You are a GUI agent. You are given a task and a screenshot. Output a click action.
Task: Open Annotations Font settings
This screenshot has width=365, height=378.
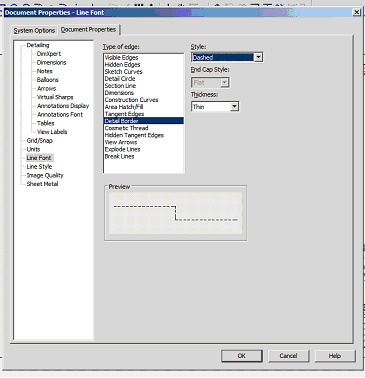60,114
